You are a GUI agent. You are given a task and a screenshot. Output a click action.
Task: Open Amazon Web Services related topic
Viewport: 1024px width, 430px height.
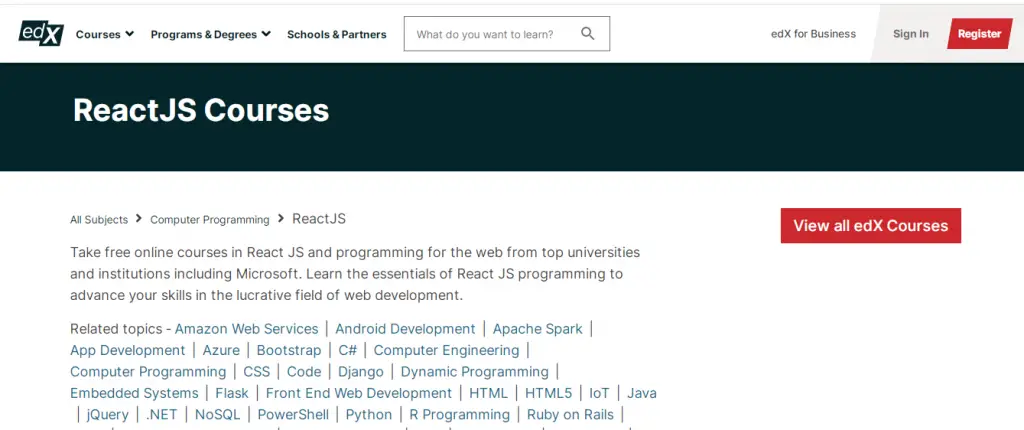246,329
